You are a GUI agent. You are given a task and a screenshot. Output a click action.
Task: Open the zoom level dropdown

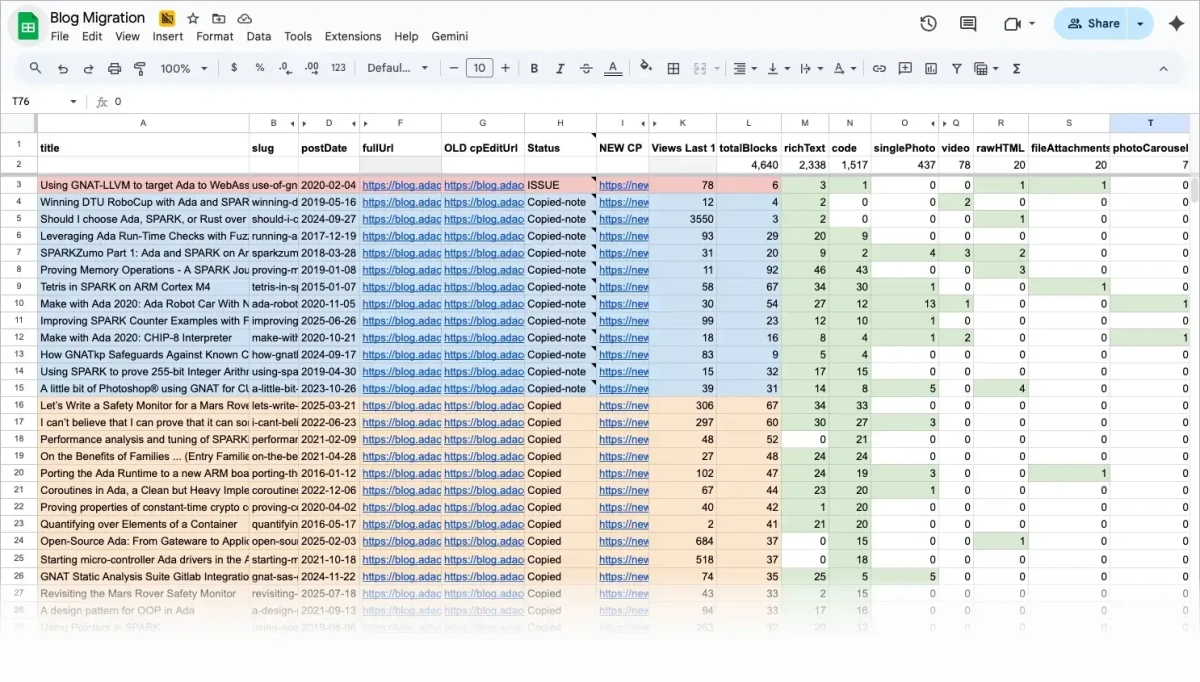click(x=181, y=68)
